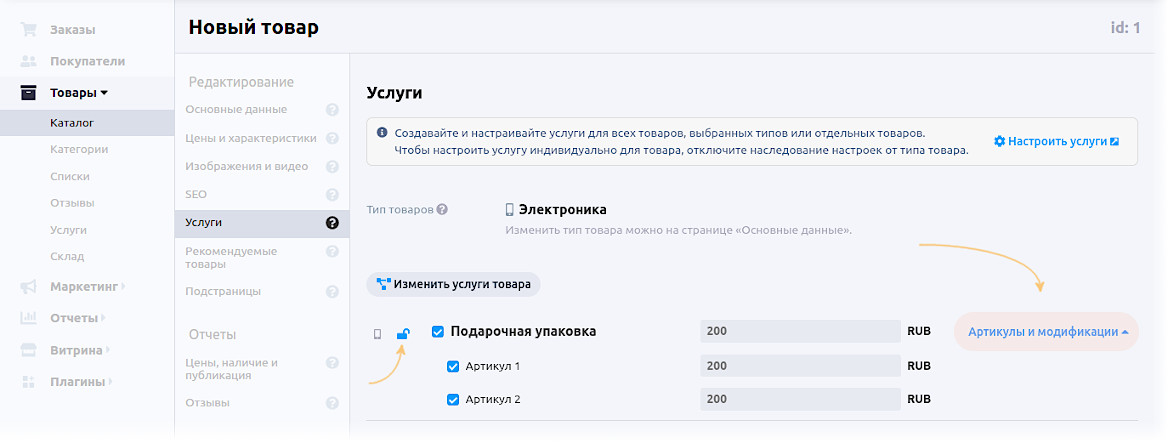Screen dimensions: 1168x443
Task: Disable the Артикул 2 checkbox
Action: pyautogui.click(x=453, y=399)
